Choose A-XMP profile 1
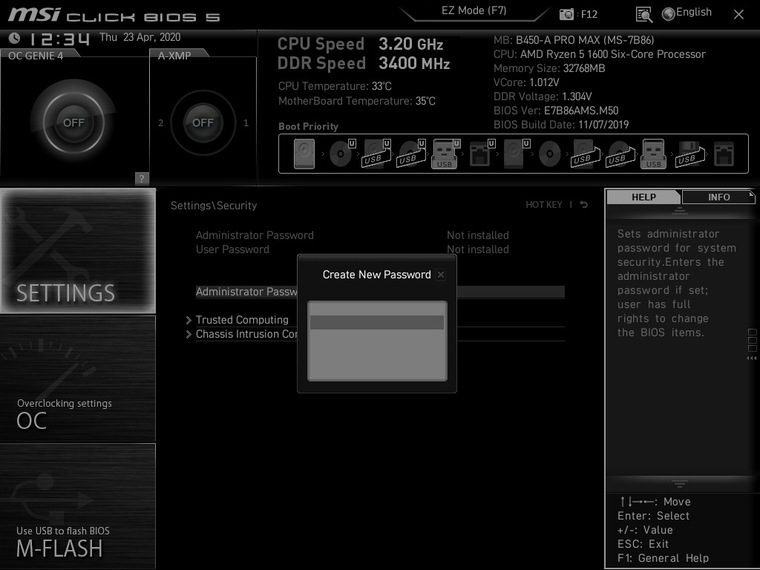This screenshot has height=570, width=760. click(x=246, y=123)
